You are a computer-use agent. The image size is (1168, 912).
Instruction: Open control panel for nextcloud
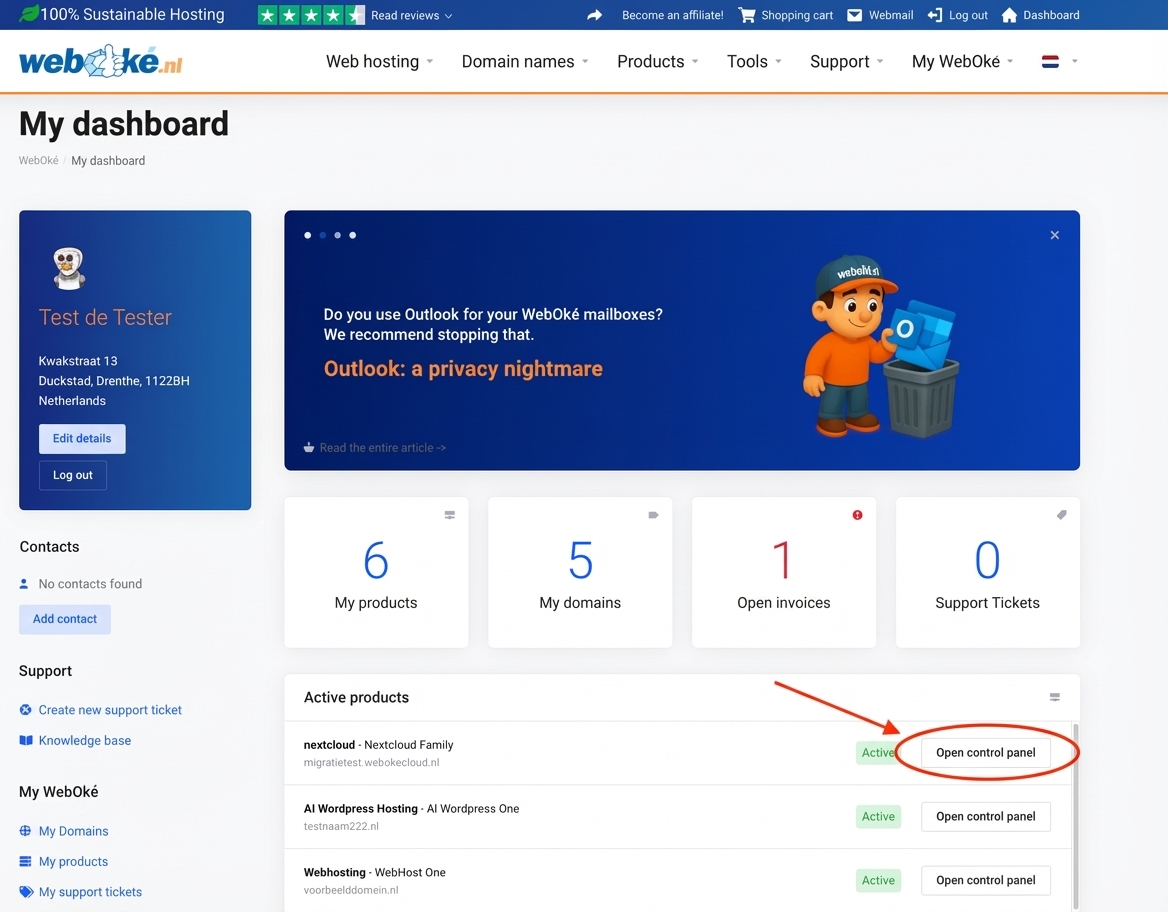click(x=986, y=753)
